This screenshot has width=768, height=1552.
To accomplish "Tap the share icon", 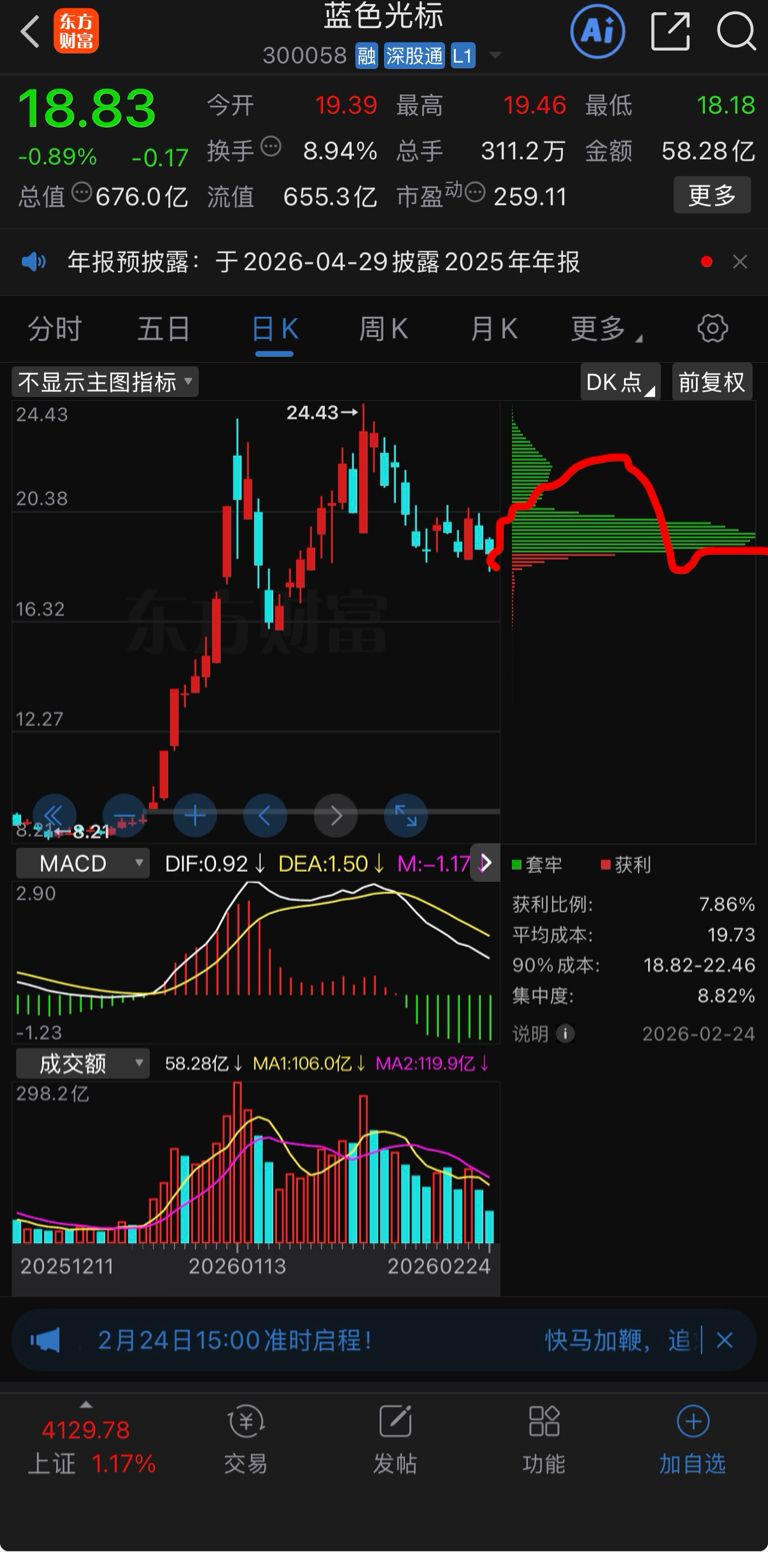I will (670, 32).
